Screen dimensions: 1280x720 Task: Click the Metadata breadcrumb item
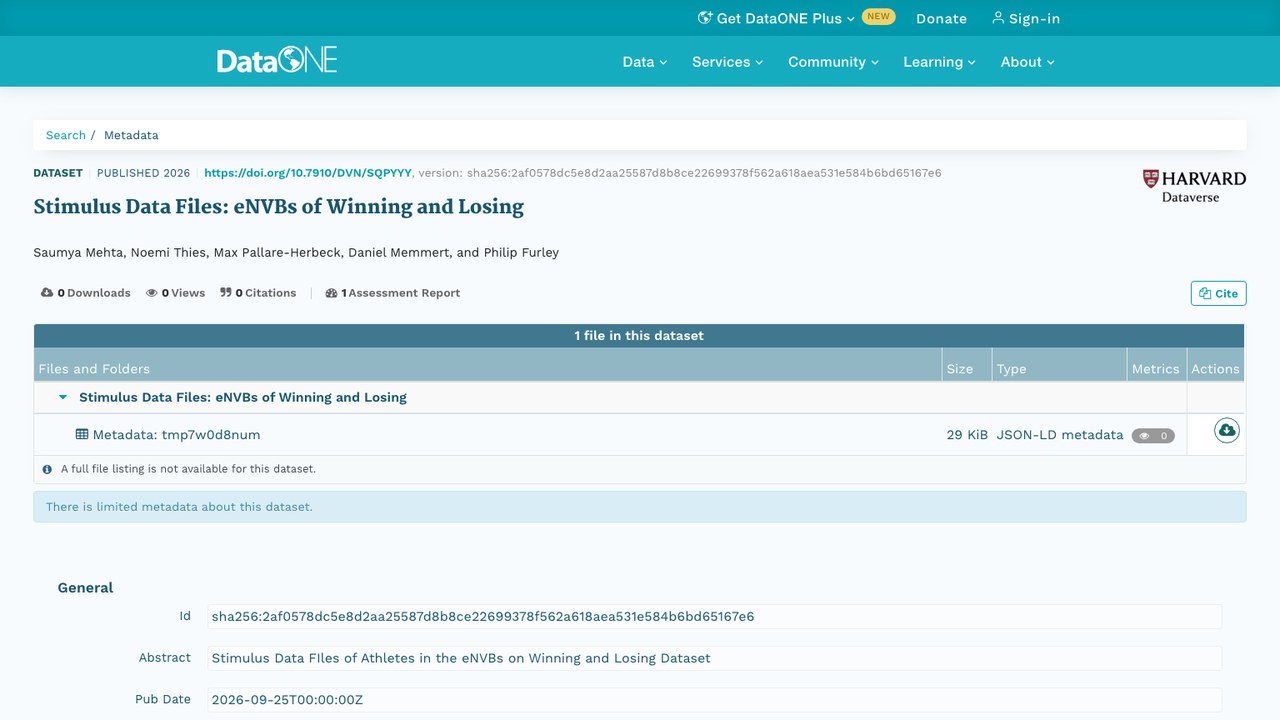pos(131,135)
